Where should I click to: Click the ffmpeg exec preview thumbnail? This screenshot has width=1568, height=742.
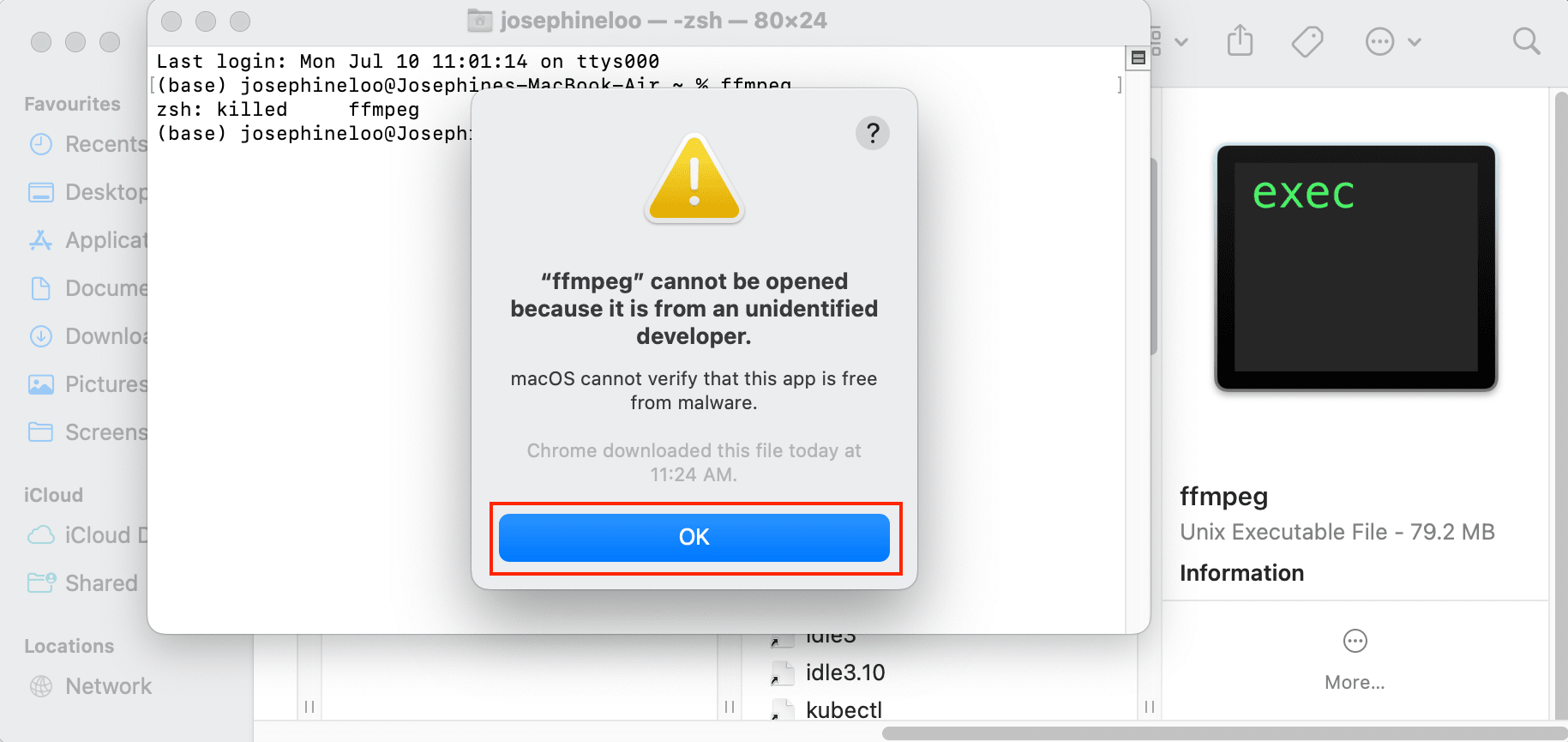point(1355,268)
